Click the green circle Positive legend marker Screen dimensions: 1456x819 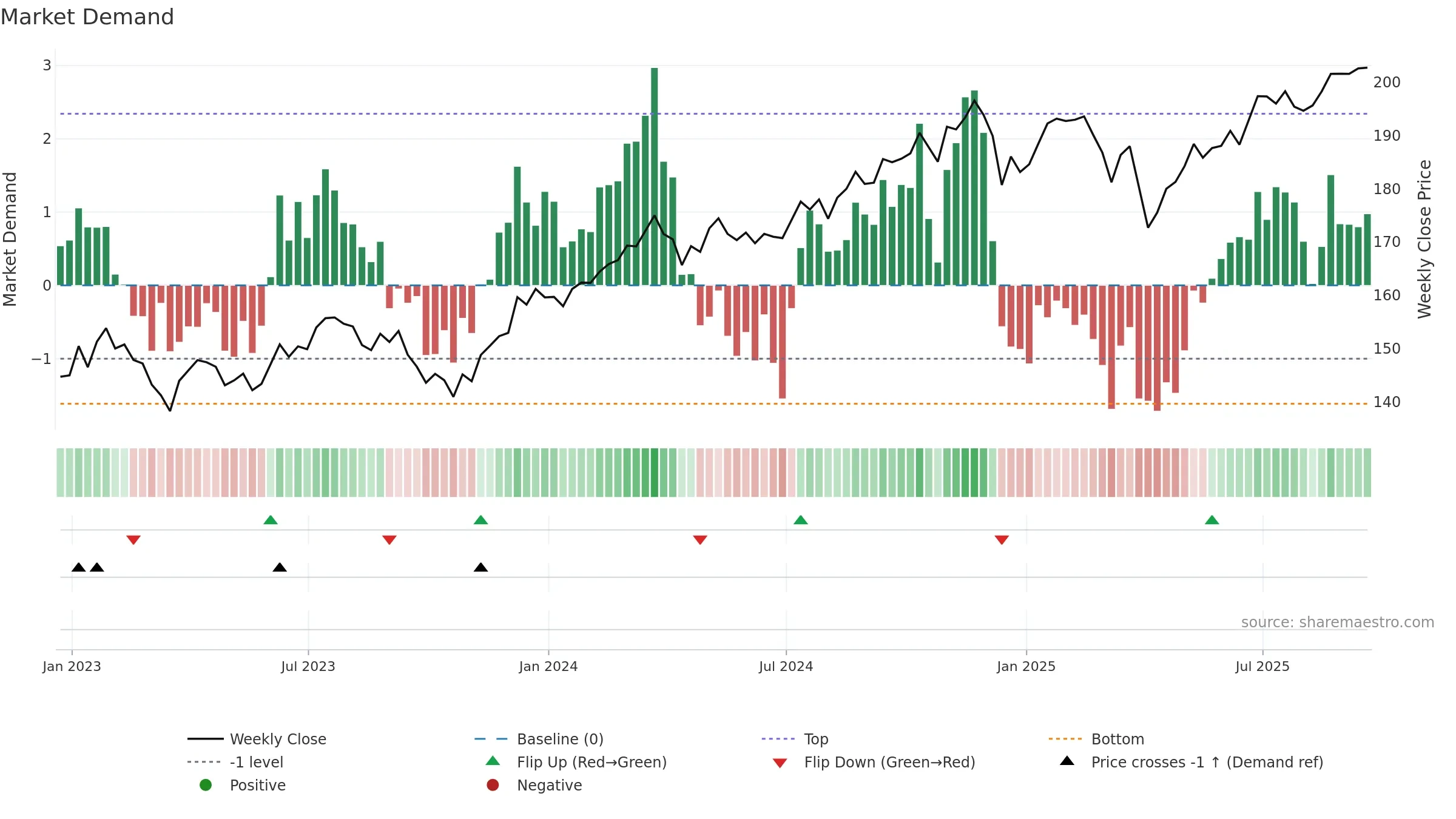click(206, 785)
